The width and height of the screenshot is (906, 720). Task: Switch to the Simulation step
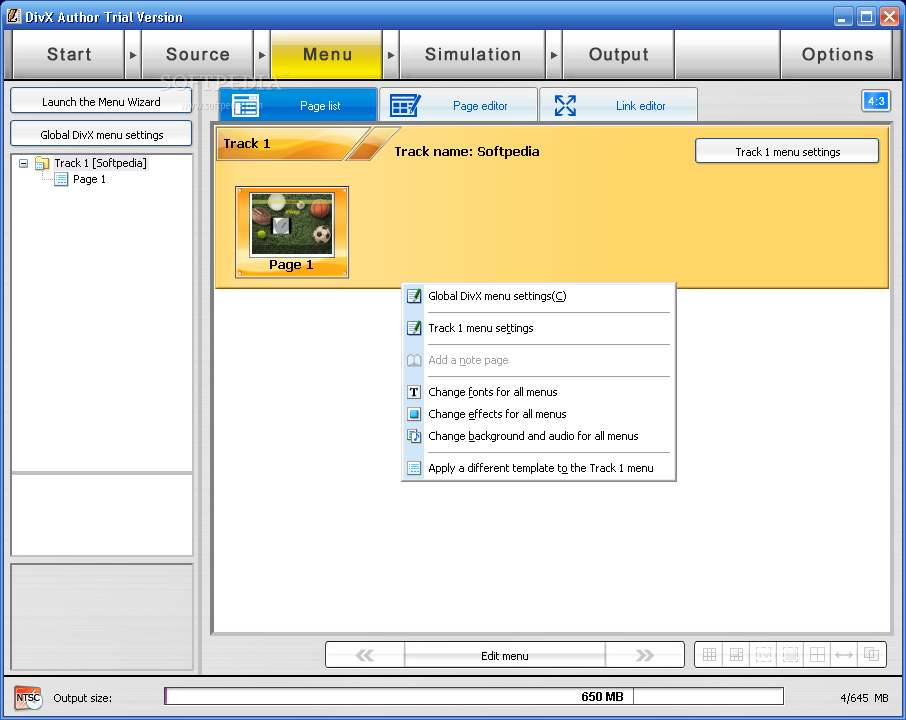click(x=473, y=55)
